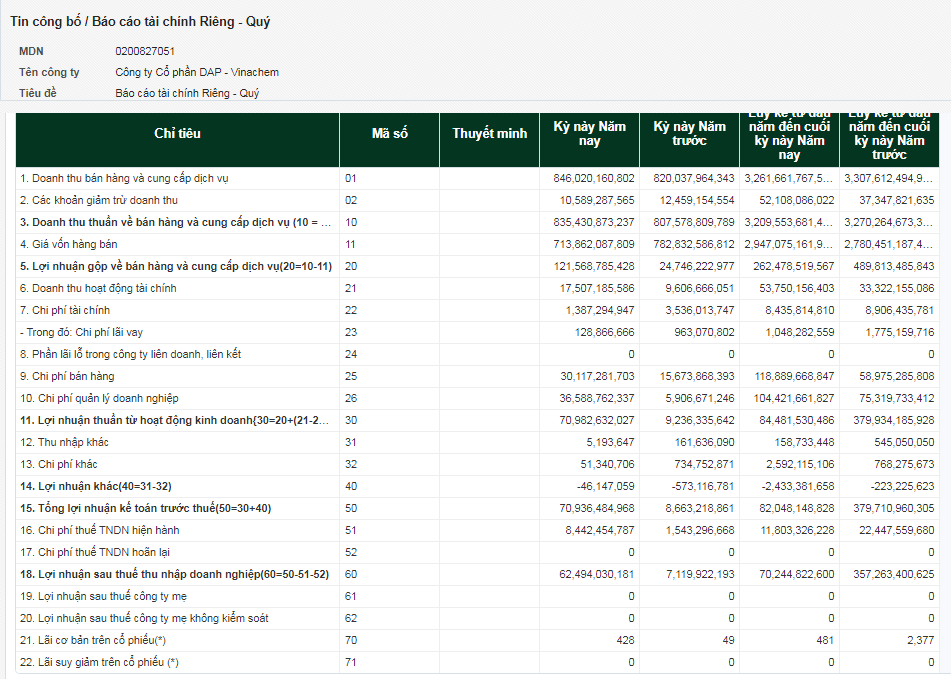Select row '1. Doanh thu bán hàng và cung cấp dịch vụ'
The height and width of the screenshot is (679, 951).
pyautogui.click(x=477, y=178)
